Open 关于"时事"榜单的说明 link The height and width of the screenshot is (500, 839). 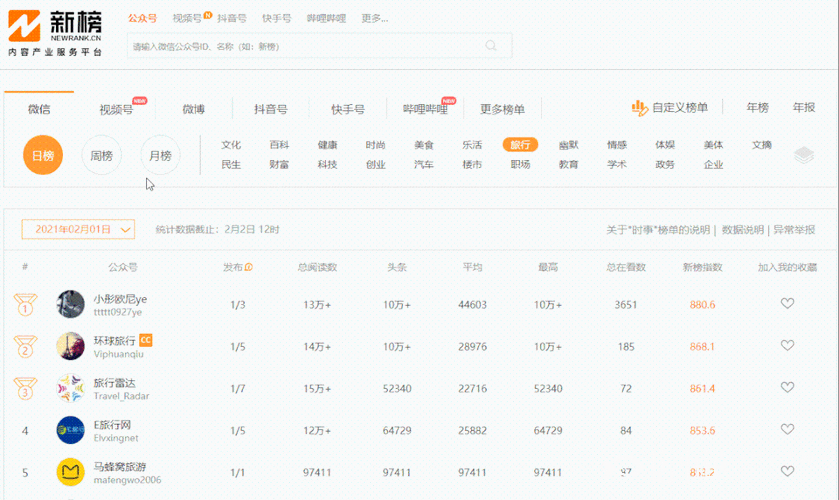tap(658, 230)
